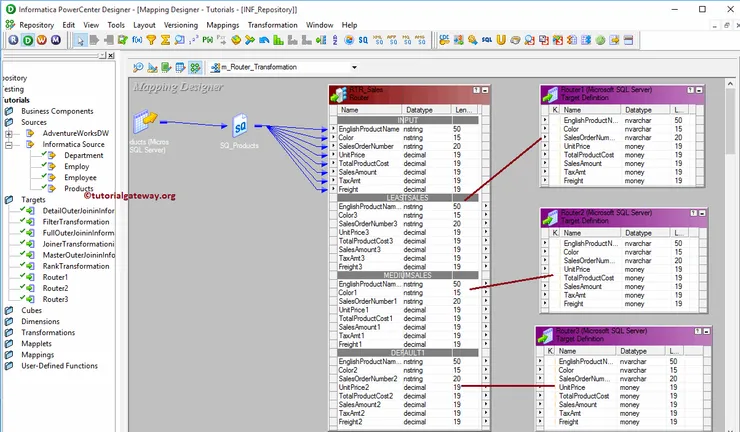This screenshot has width=740, height=432.
Task: Open the Layout menu
Action: (144, 25)
